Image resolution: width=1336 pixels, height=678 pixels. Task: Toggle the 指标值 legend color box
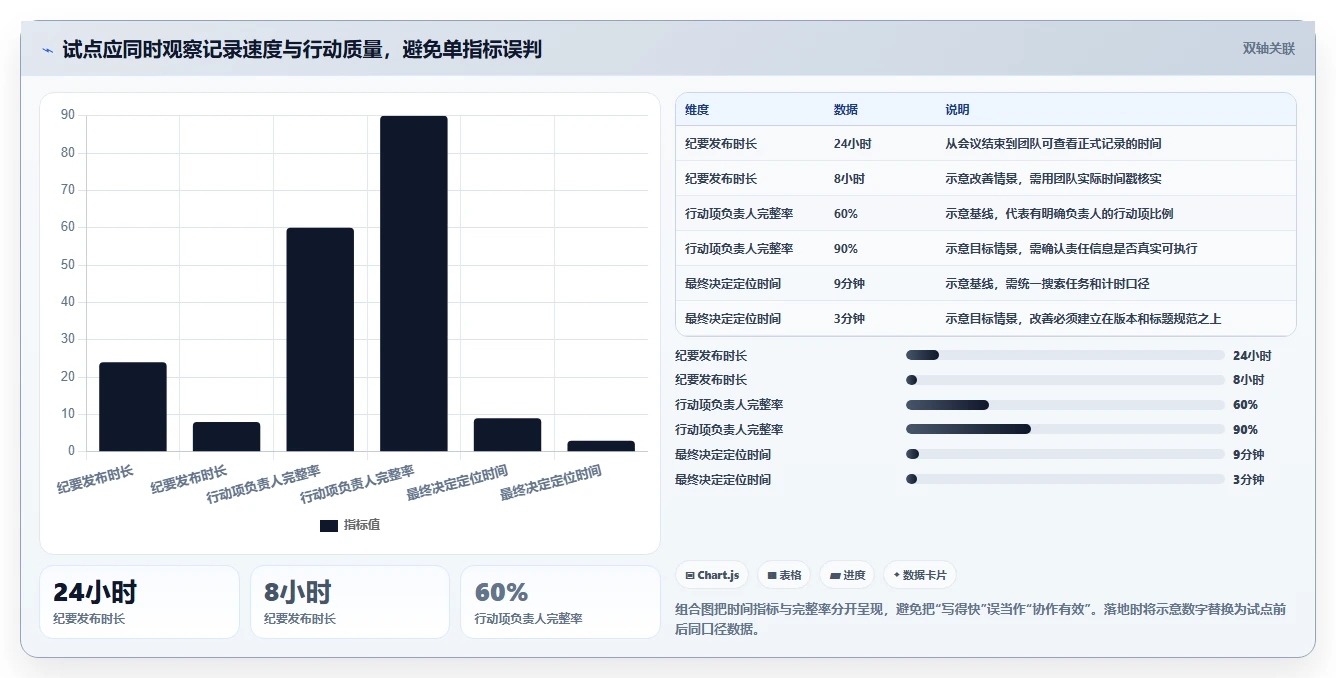329,525
